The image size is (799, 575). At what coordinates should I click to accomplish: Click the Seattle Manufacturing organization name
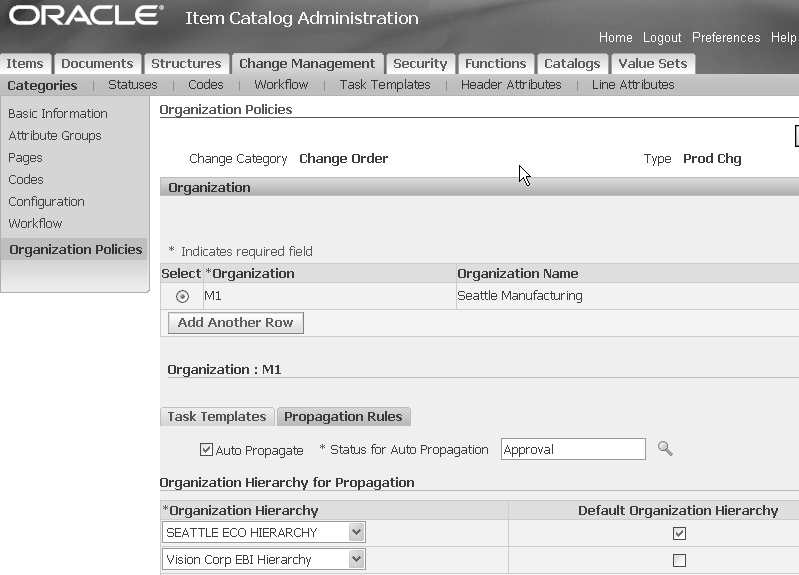520,296
